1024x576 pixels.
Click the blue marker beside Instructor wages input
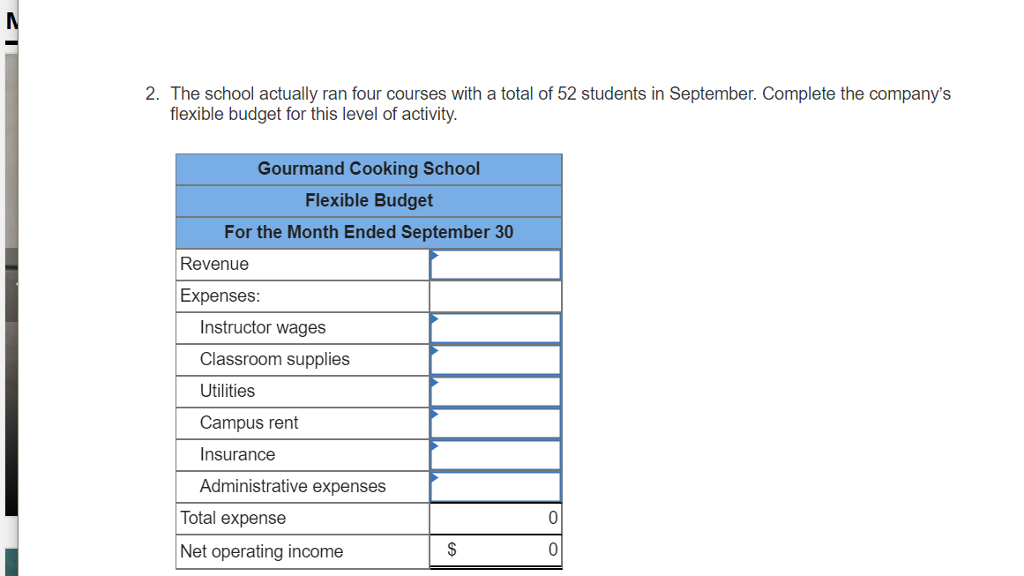(x=433, y=320)
